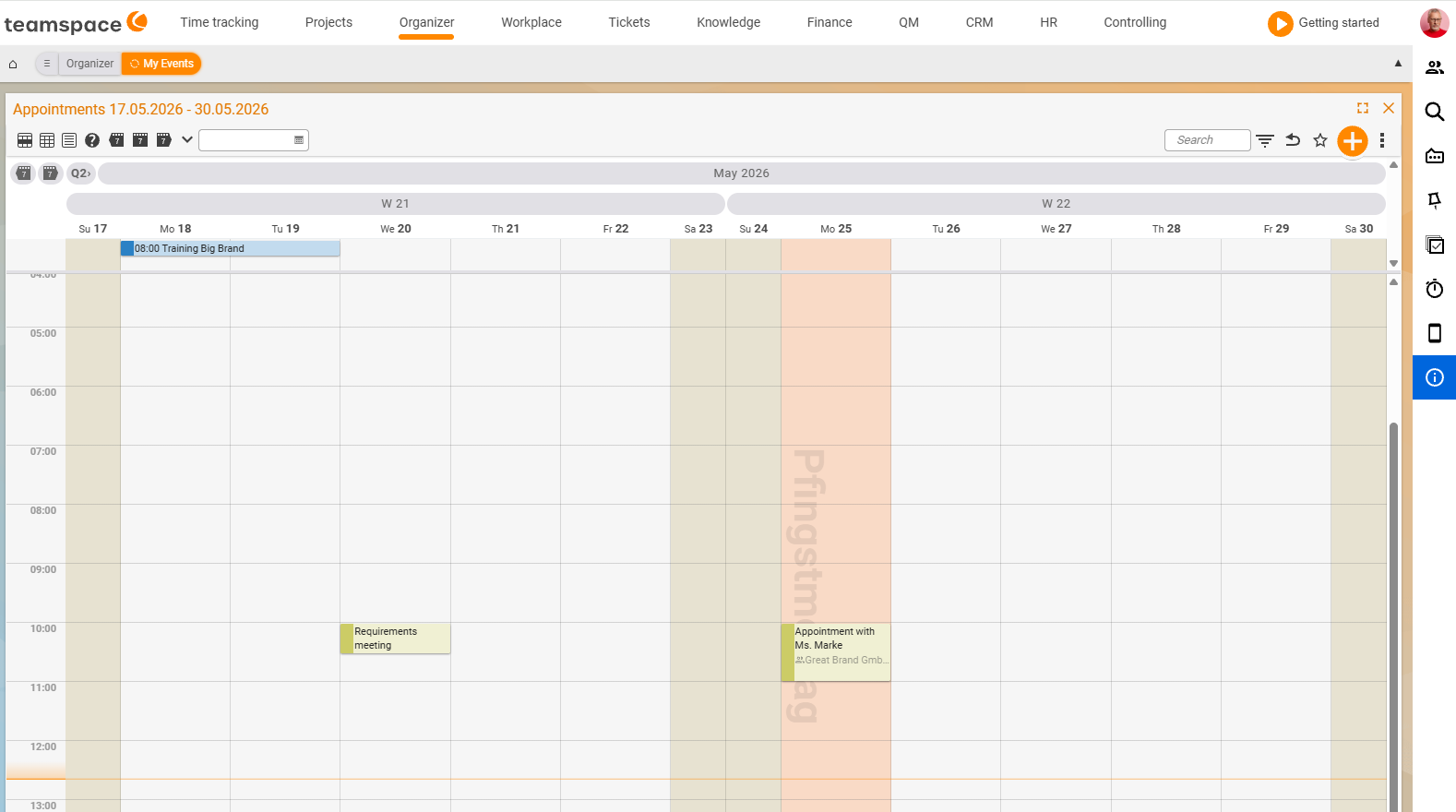The image size is (1456, 812).
Task: Select day header Mo 25
Action: pyautogui.click(x=836, y=229)
